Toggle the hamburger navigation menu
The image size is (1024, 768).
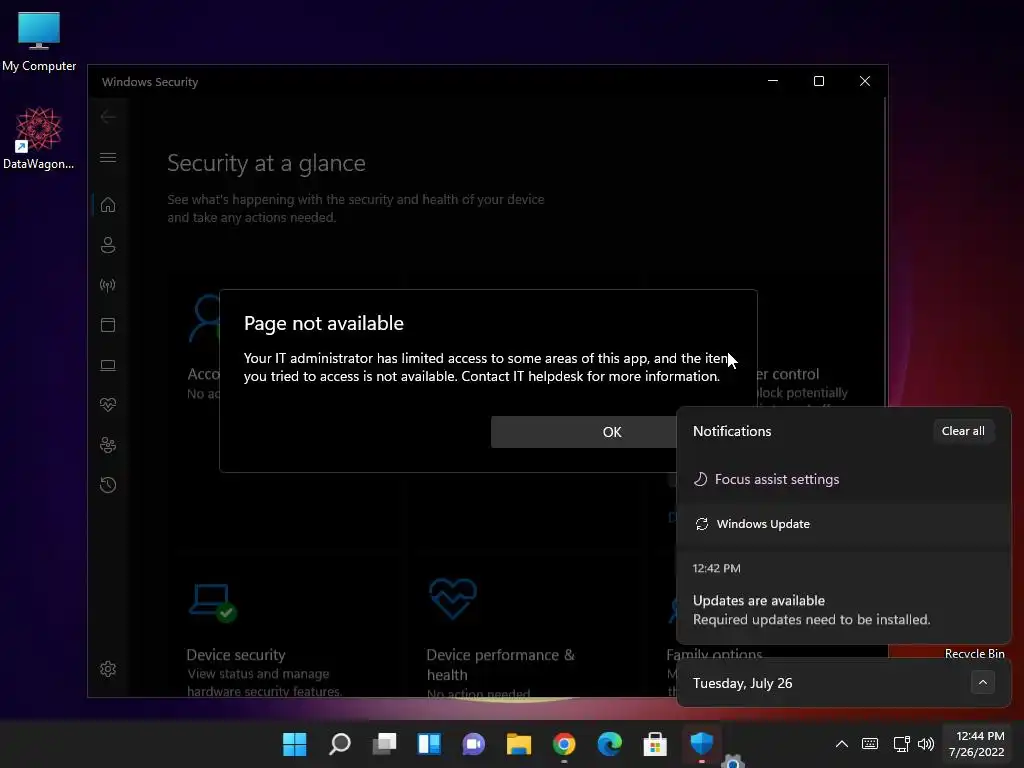108,157
